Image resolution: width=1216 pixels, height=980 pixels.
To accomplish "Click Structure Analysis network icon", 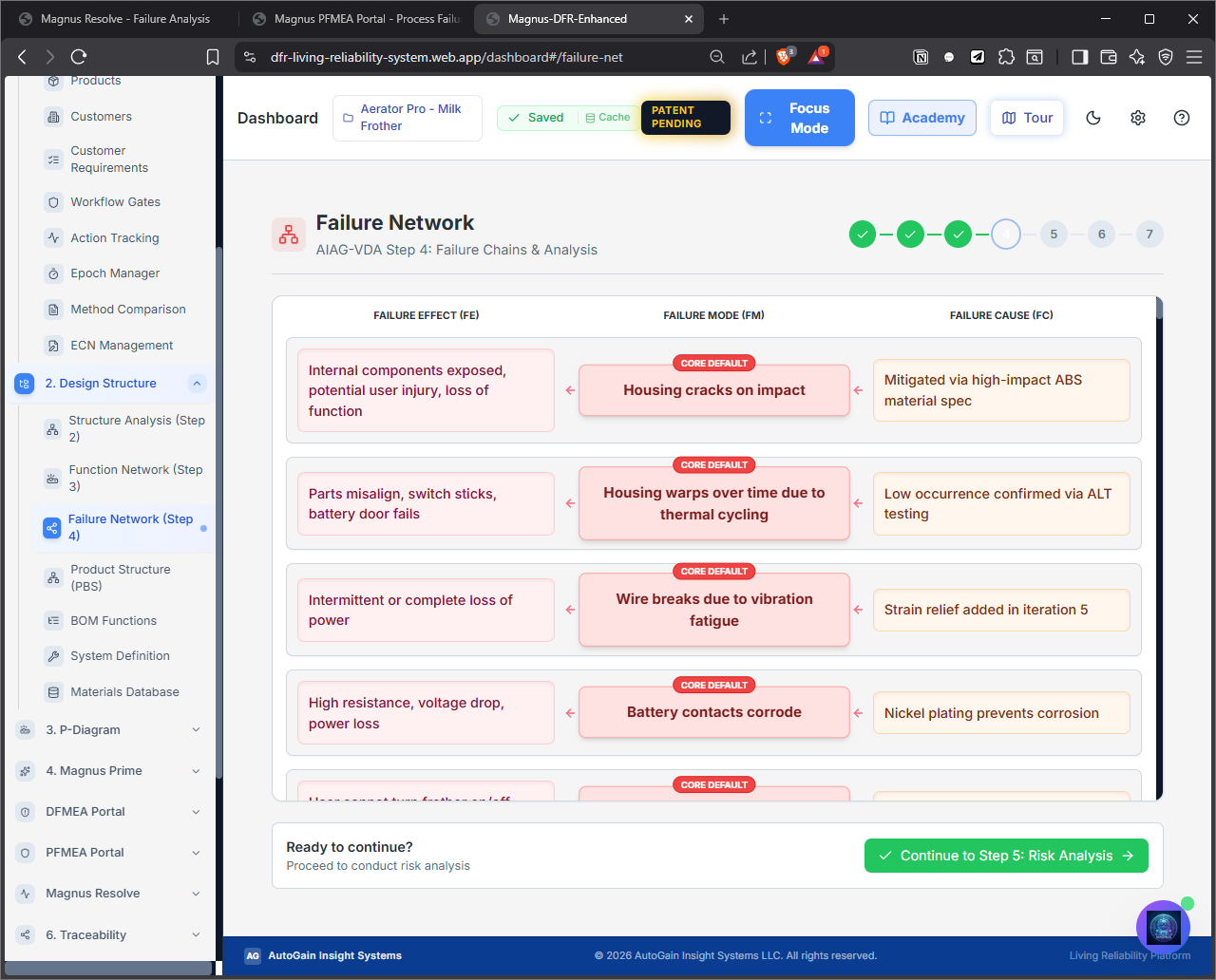I will pos(52,429).
